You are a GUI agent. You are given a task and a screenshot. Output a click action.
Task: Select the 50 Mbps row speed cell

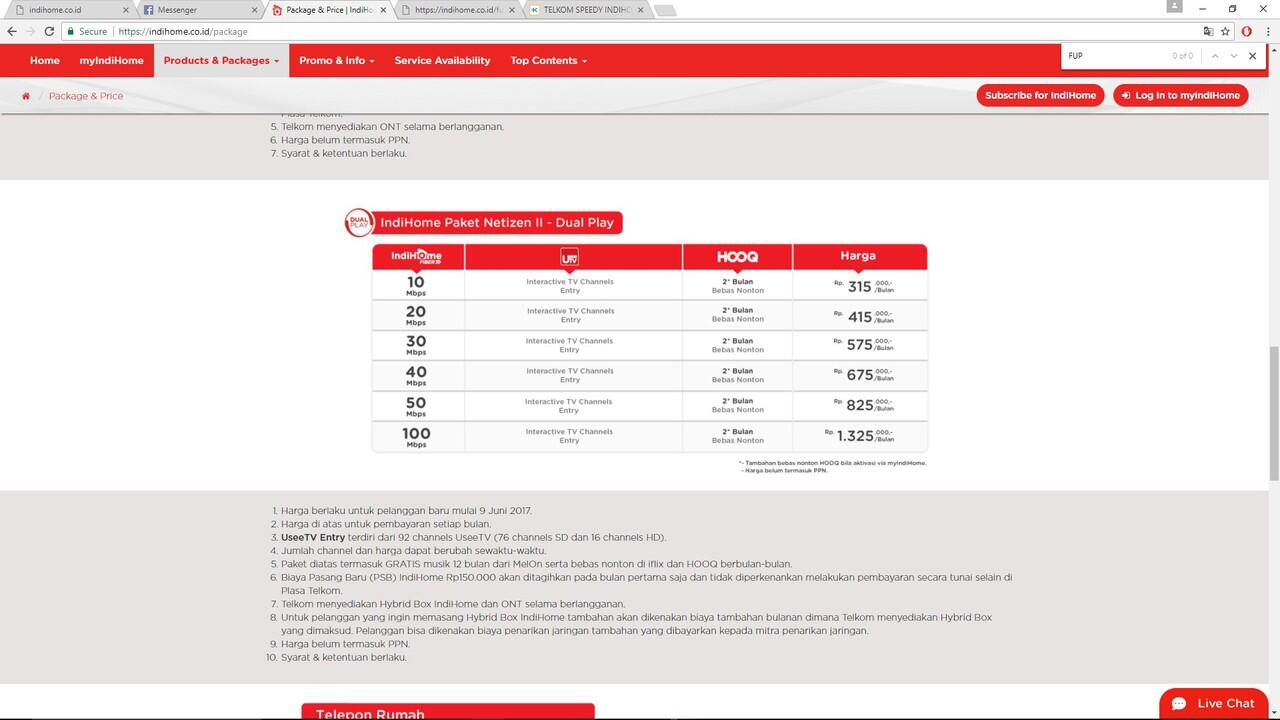416,406
